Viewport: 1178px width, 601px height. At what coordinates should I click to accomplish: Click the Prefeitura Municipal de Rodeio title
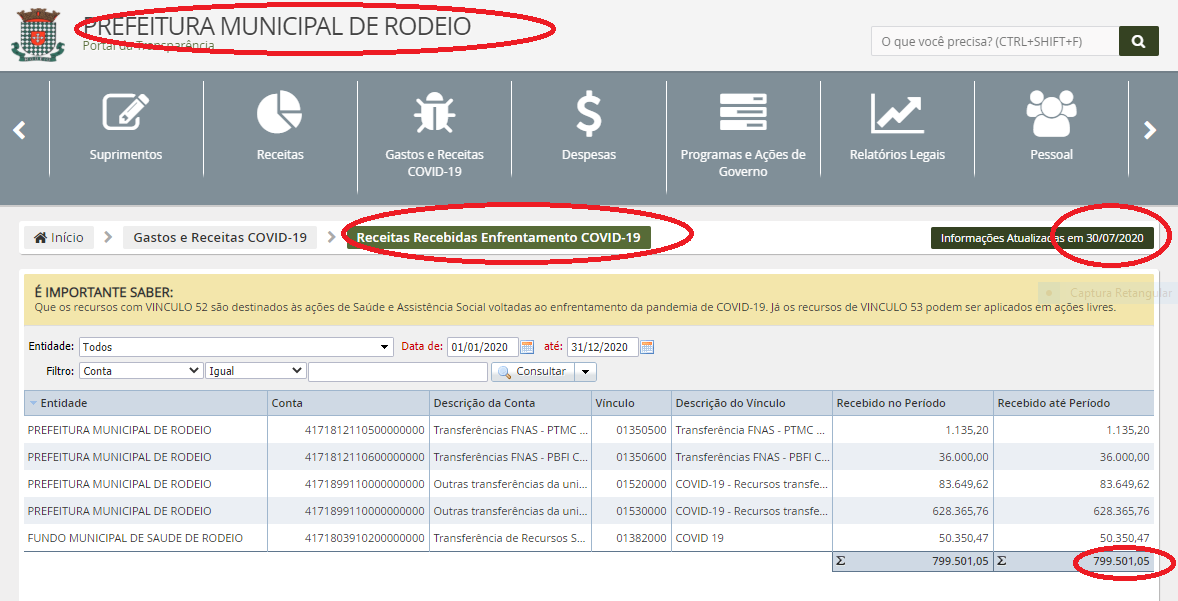click(x=277, y=26)
